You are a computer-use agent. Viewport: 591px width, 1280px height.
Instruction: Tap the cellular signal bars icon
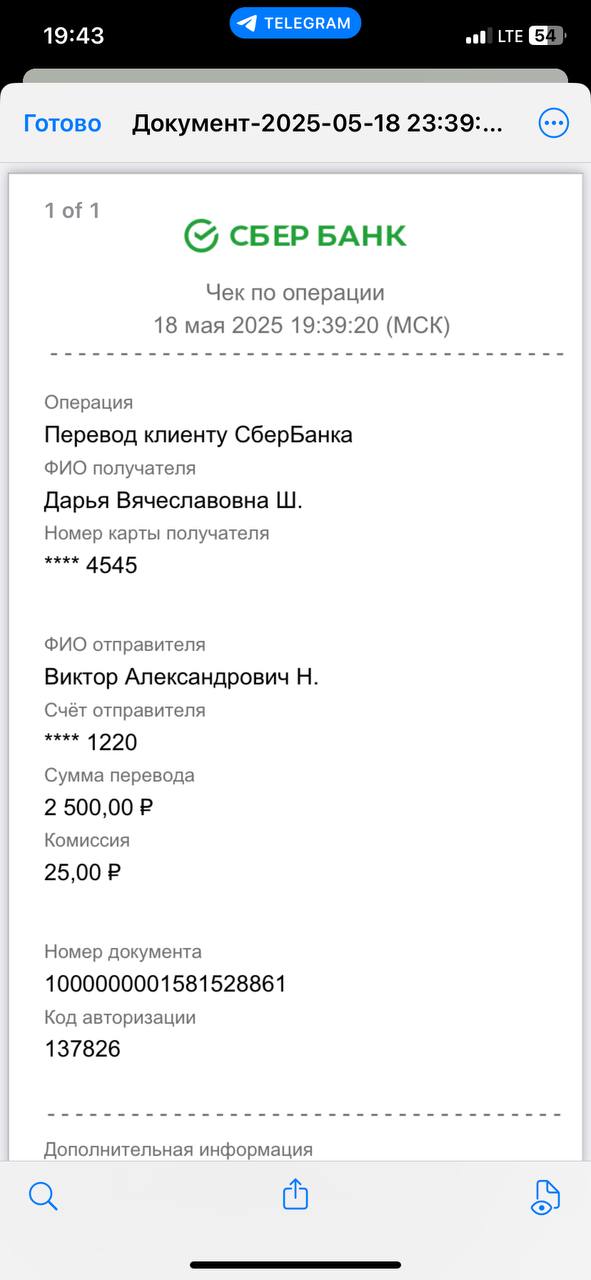(479, 36)
